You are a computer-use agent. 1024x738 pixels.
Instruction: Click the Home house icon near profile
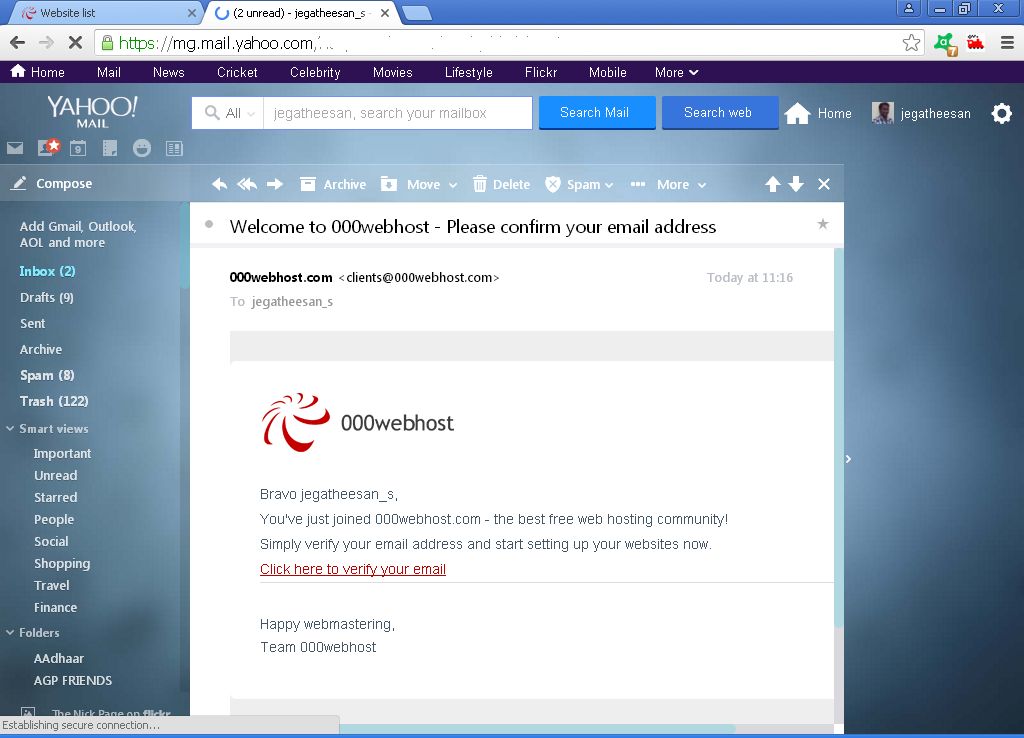pos(797,114)
